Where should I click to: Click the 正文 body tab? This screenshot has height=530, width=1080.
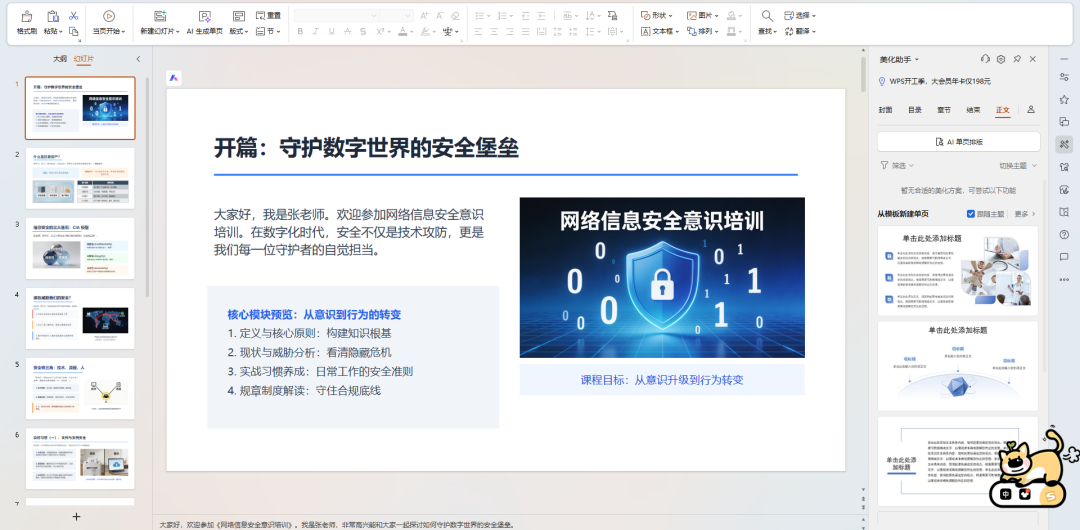tap(1003, 110)
